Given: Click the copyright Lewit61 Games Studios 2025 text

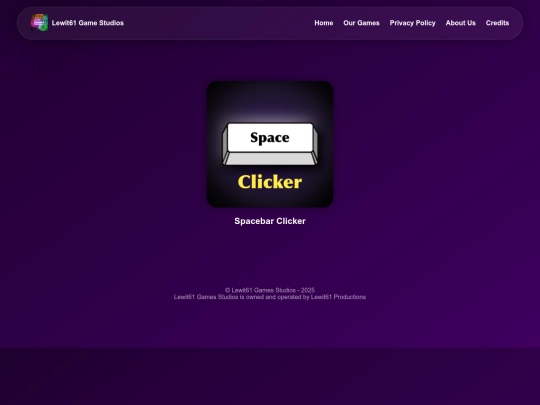Looking at the screenshot, I should pos(270,290).
